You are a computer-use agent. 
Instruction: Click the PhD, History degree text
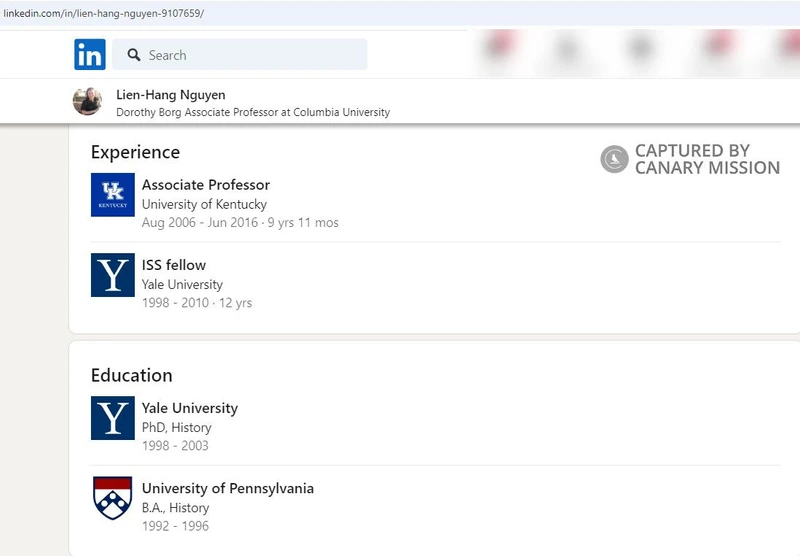click(177, 427)
